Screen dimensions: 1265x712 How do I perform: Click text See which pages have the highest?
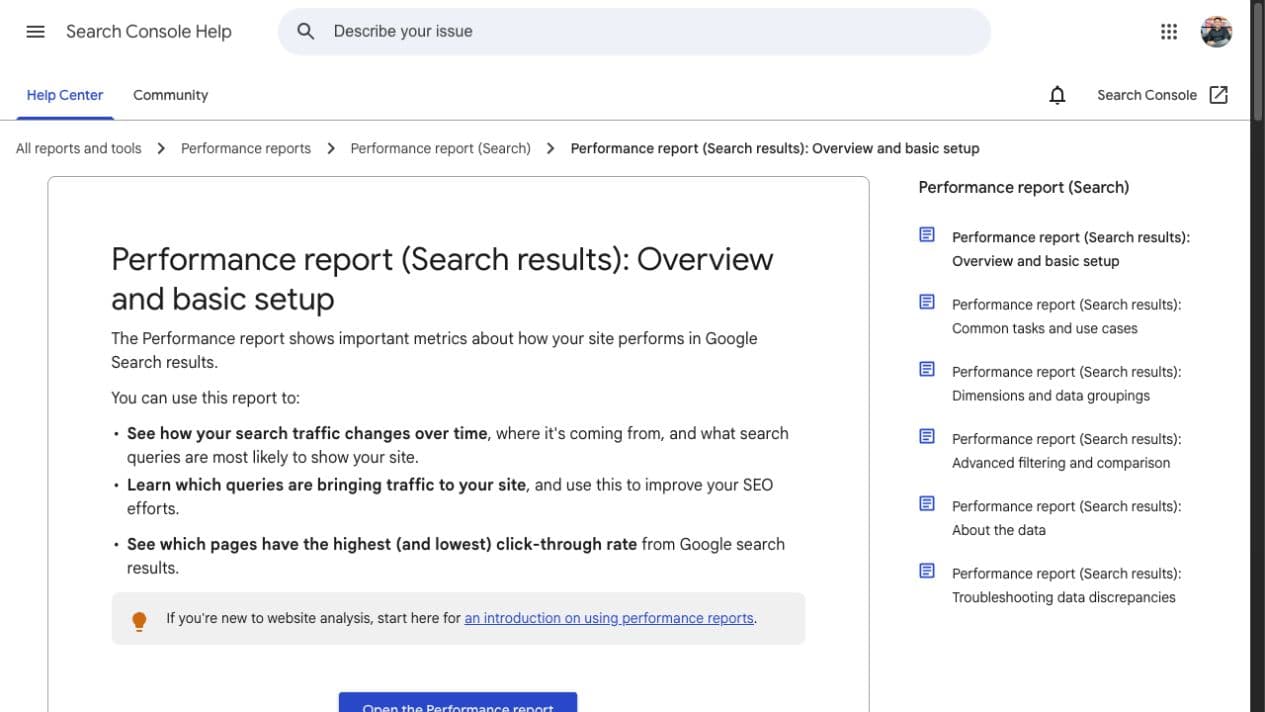pyautogui.click(x=382, y=544)
